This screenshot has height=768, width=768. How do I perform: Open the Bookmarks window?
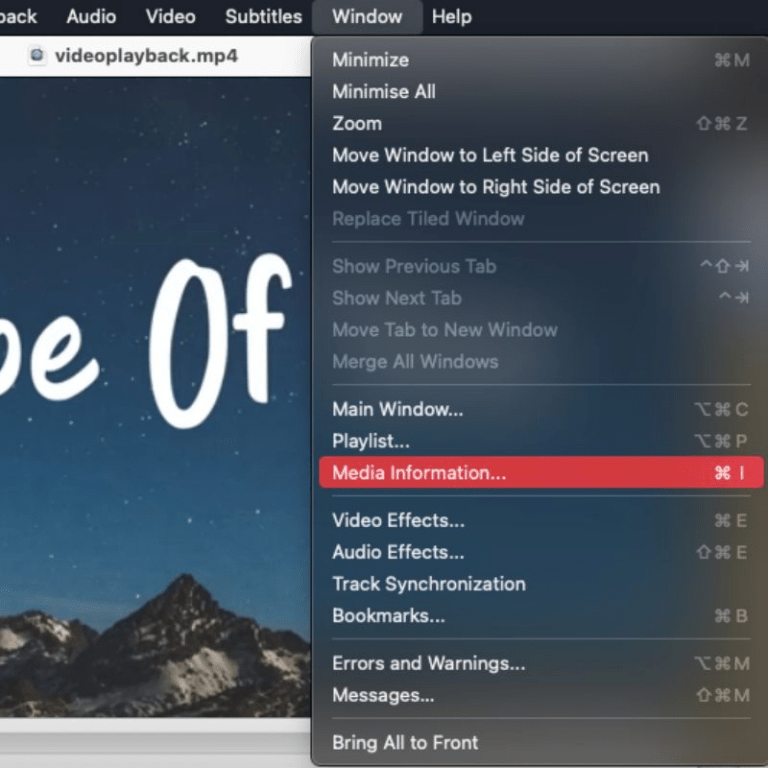388,616
